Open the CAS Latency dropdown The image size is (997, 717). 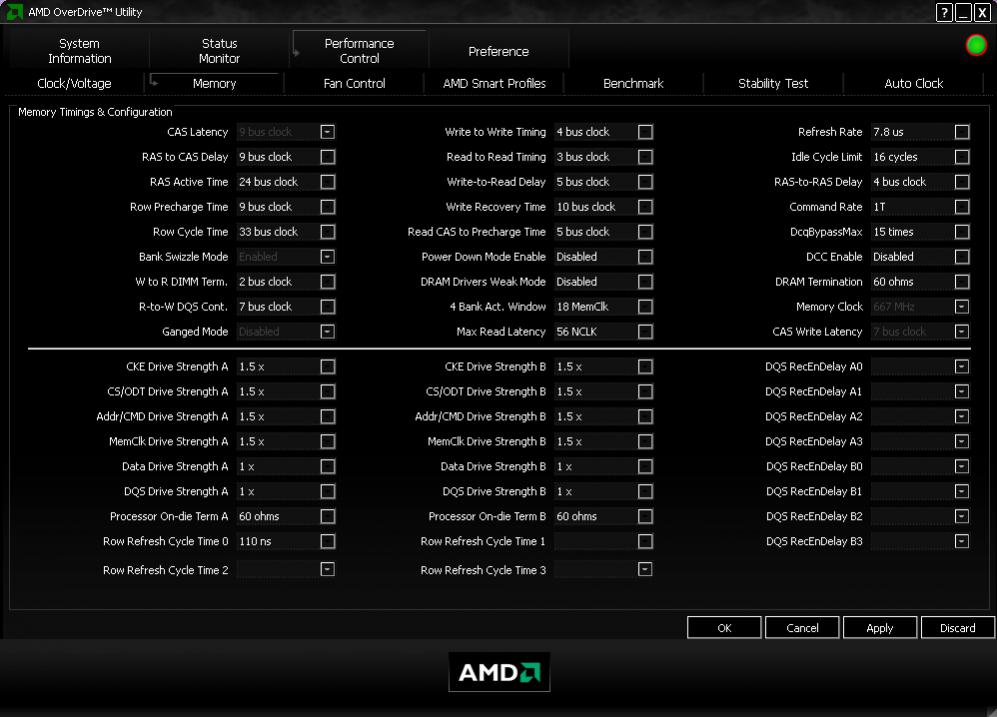327,132
